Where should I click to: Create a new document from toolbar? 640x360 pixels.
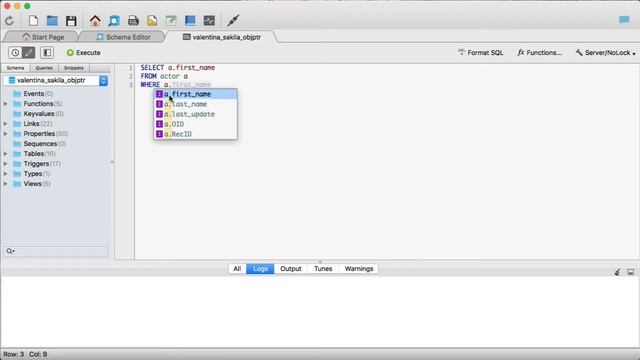coord(33,21)
